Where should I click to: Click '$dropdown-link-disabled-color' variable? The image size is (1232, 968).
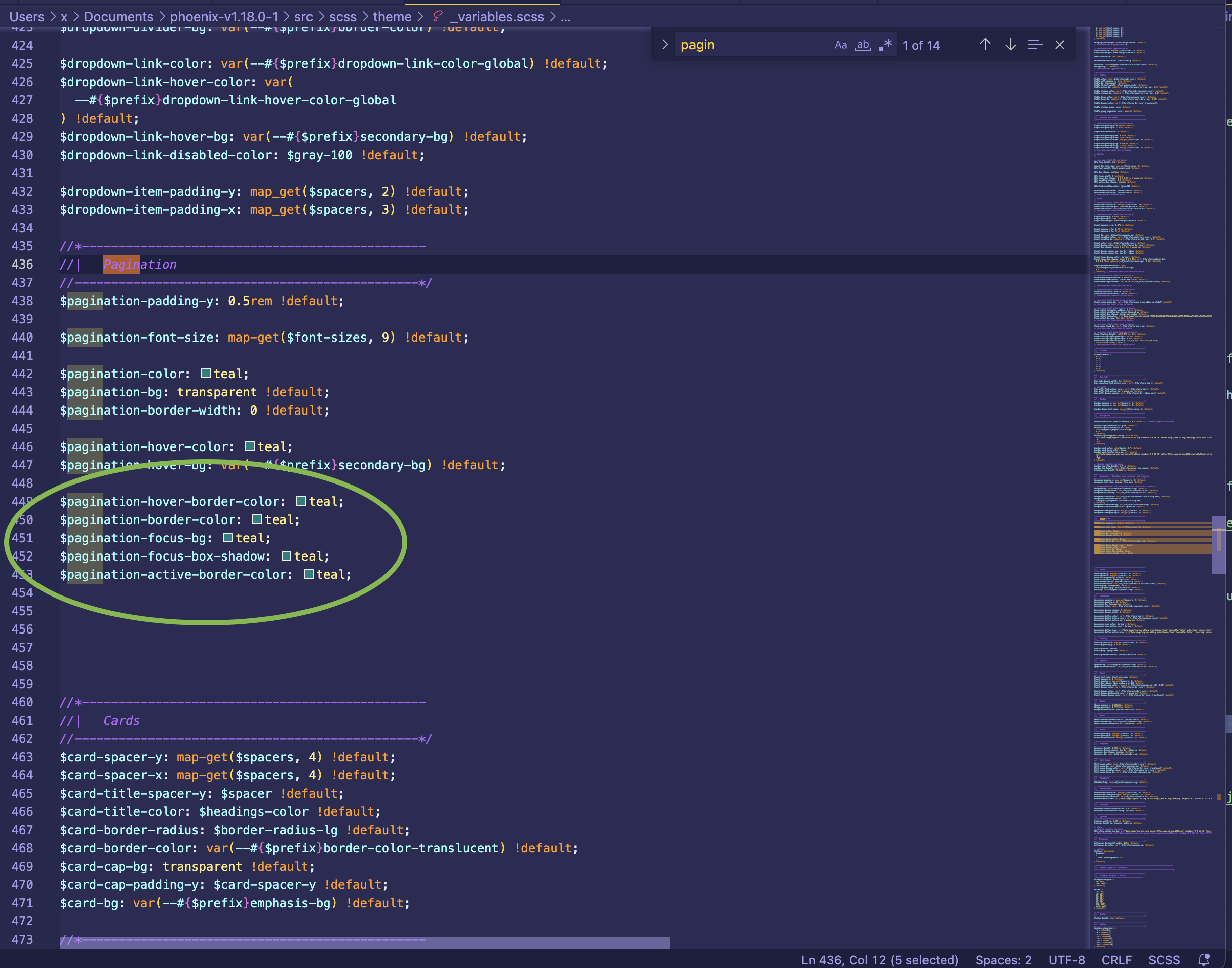coord(166,155)
